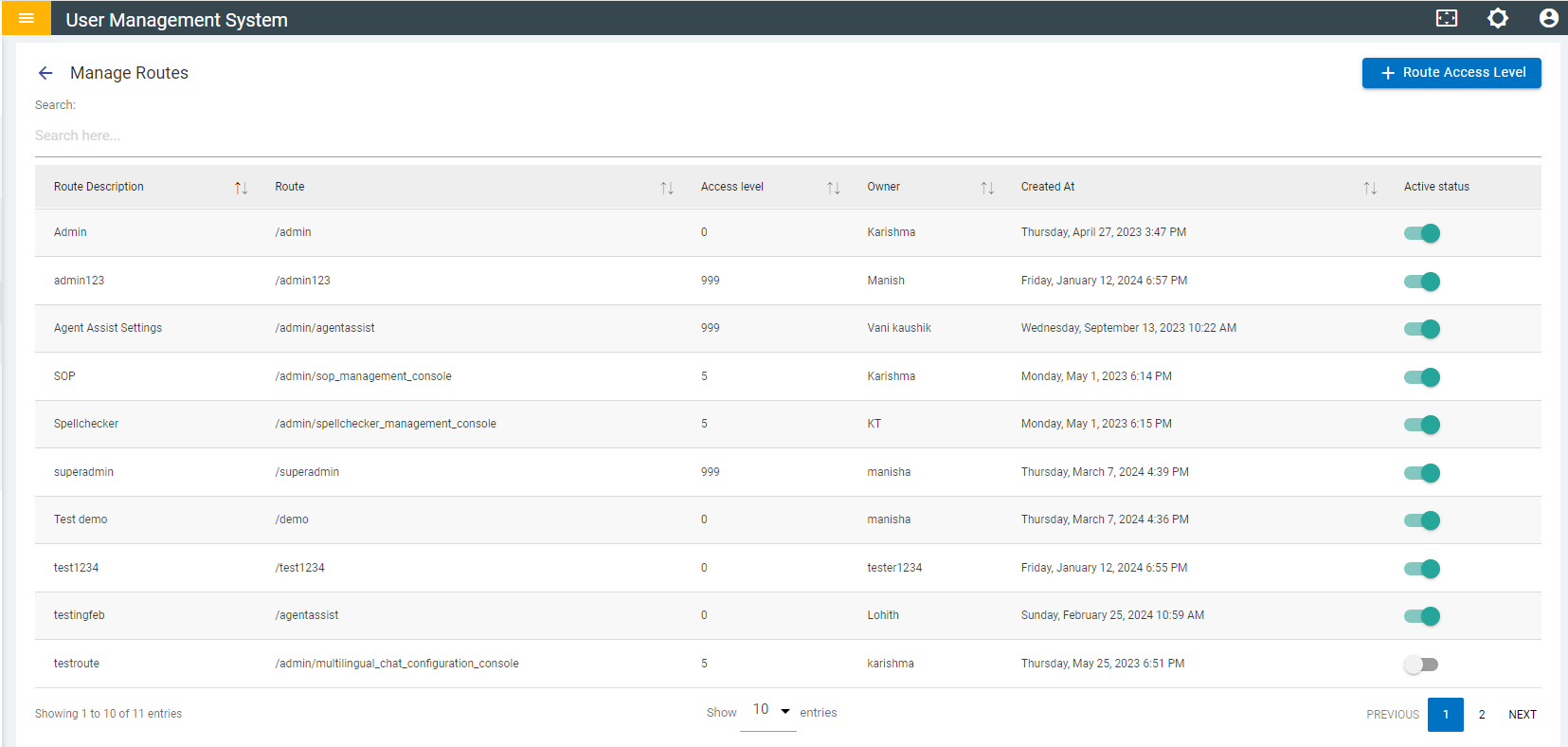Open the settings gear icon
This screenshot has width=1568, height=747.
click(x=1498, y=18)
